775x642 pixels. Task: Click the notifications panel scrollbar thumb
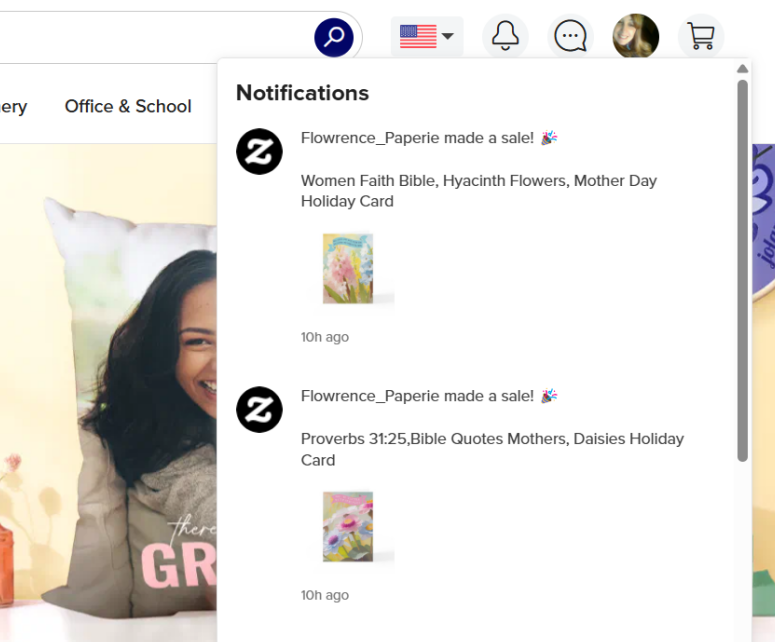(x=742, y=270)
